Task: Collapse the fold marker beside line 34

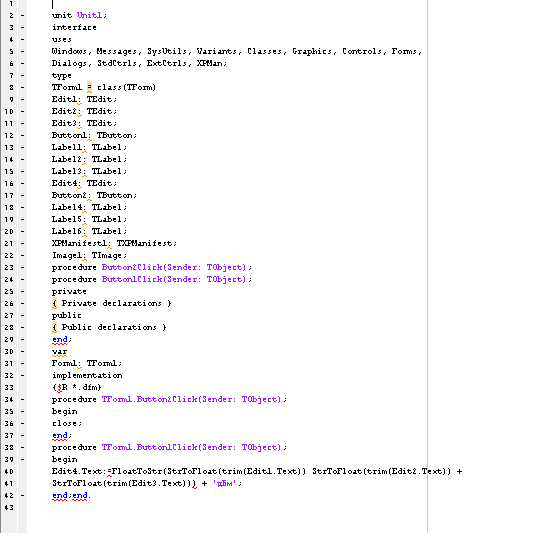Action: click(x=22, y=400)
